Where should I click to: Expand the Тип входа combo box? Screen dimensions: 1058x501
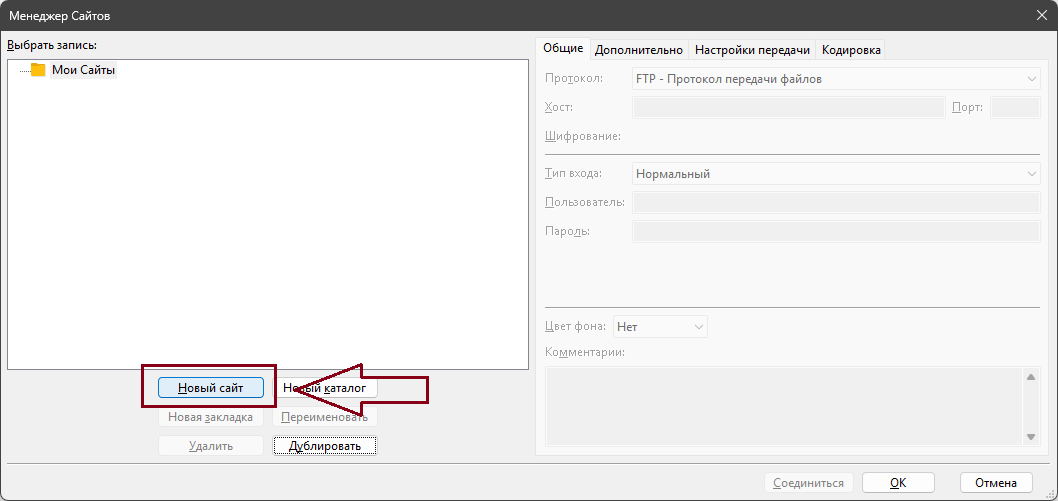tap(836, 174)
